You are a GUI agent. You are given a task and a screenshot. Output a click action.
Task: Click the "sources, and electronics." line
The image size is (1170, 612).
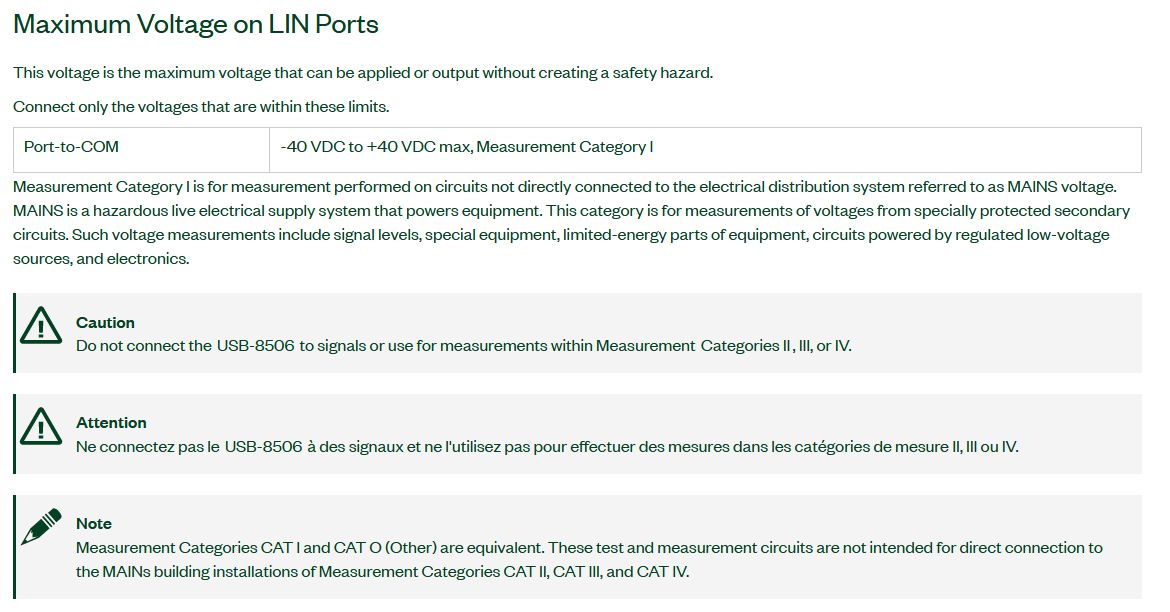click(101, 259)
